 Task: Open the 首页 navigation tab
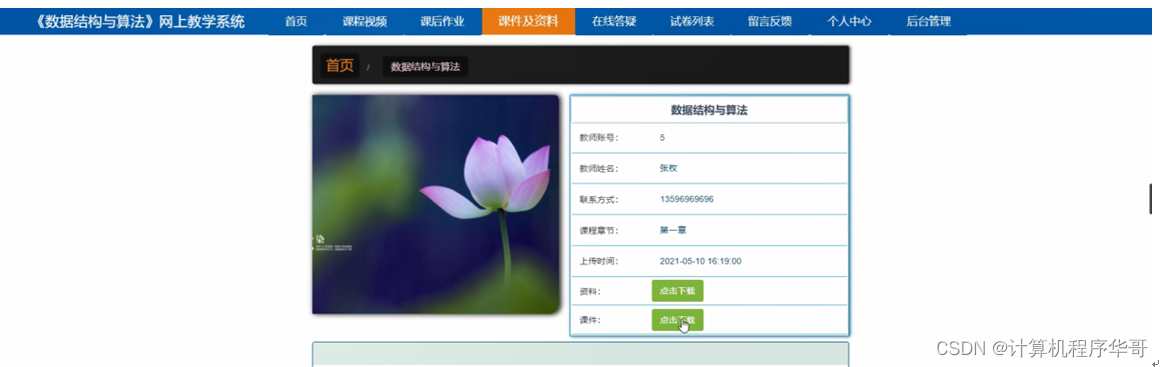296,22
